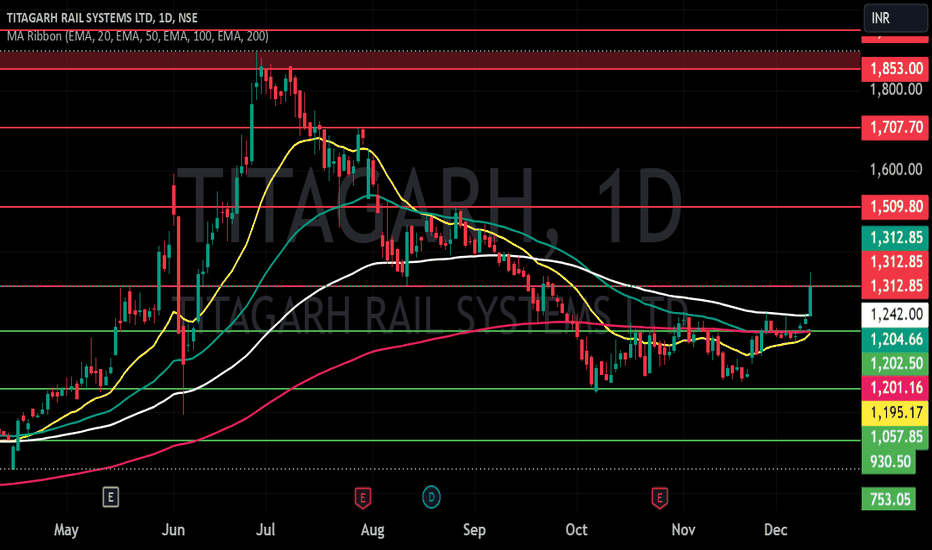Select the green 753.05 price label

889,499
